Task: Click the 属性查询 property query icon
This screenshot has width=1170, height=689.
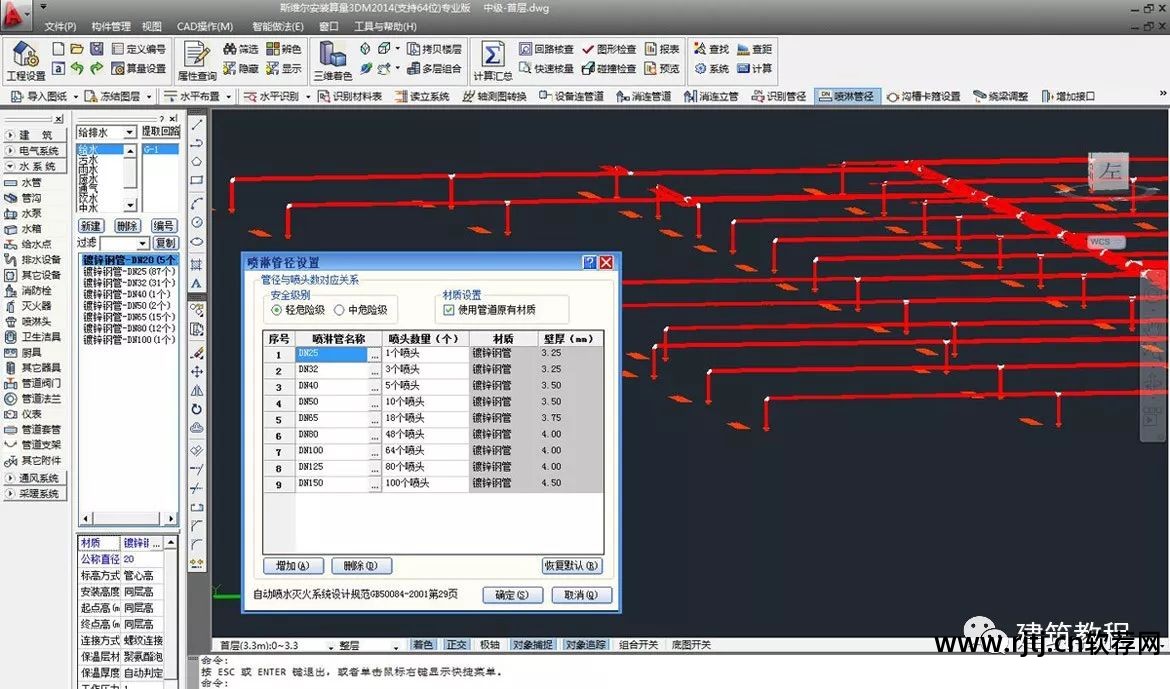Action: (197, 60)
